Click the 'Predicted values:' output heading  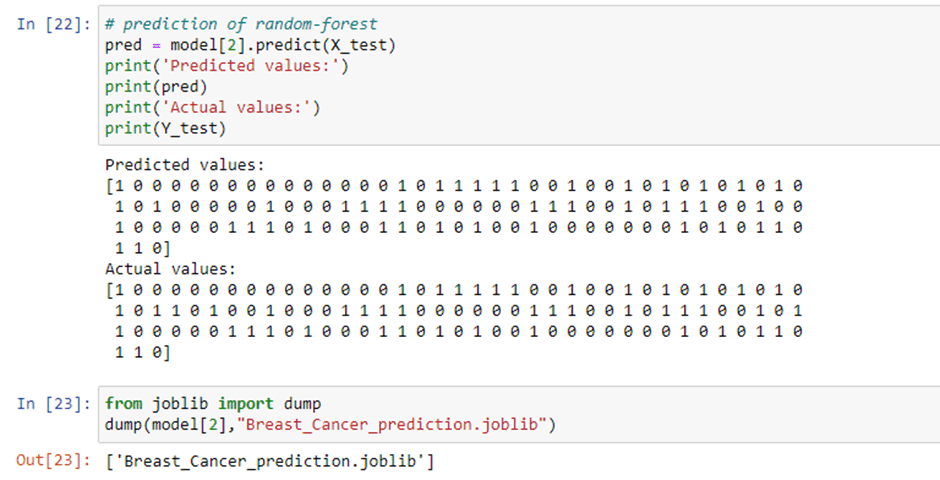185,165
